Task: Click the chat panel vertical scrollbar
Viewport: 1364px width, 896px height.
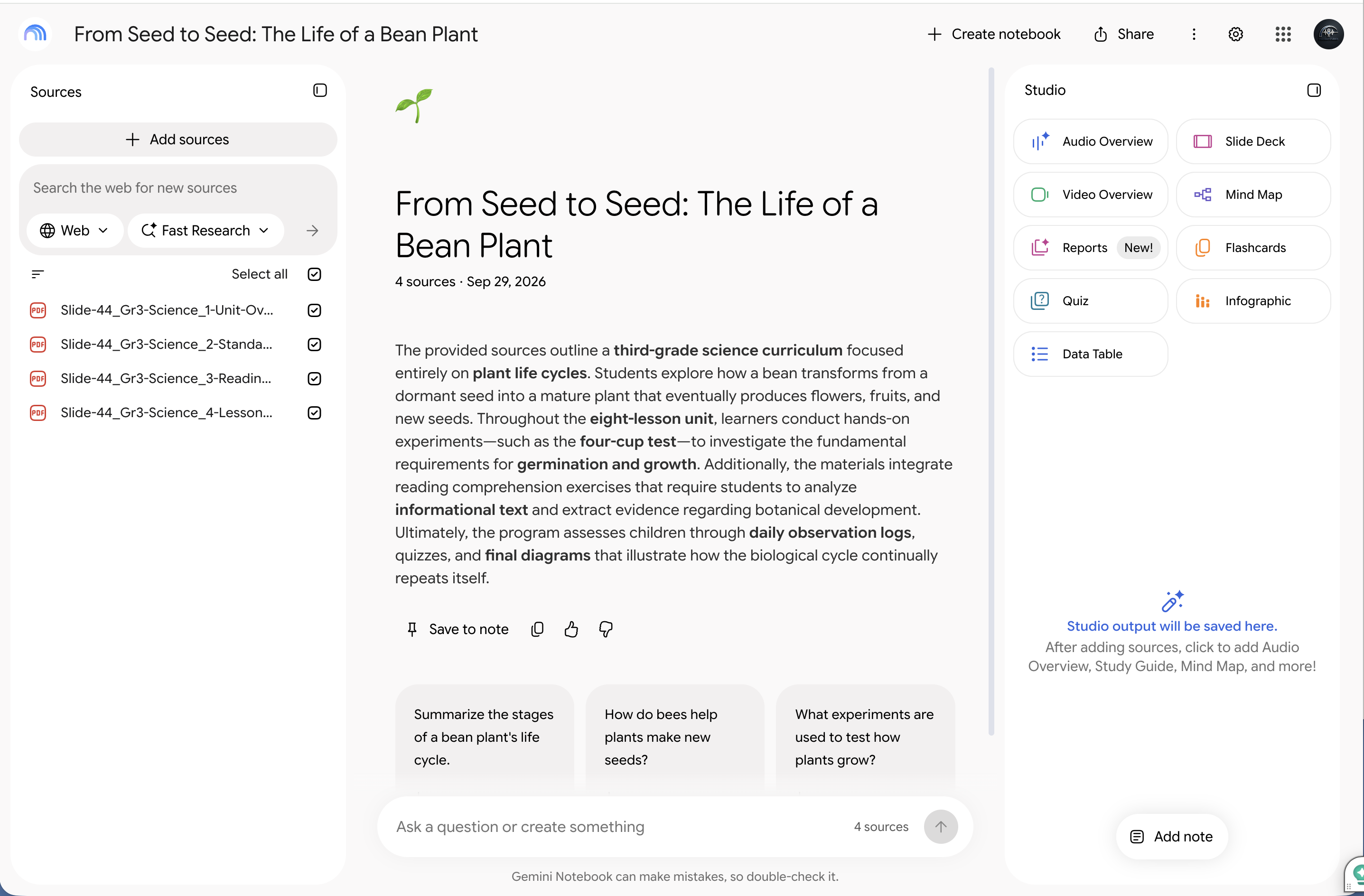Action: (x=991, y=401)
